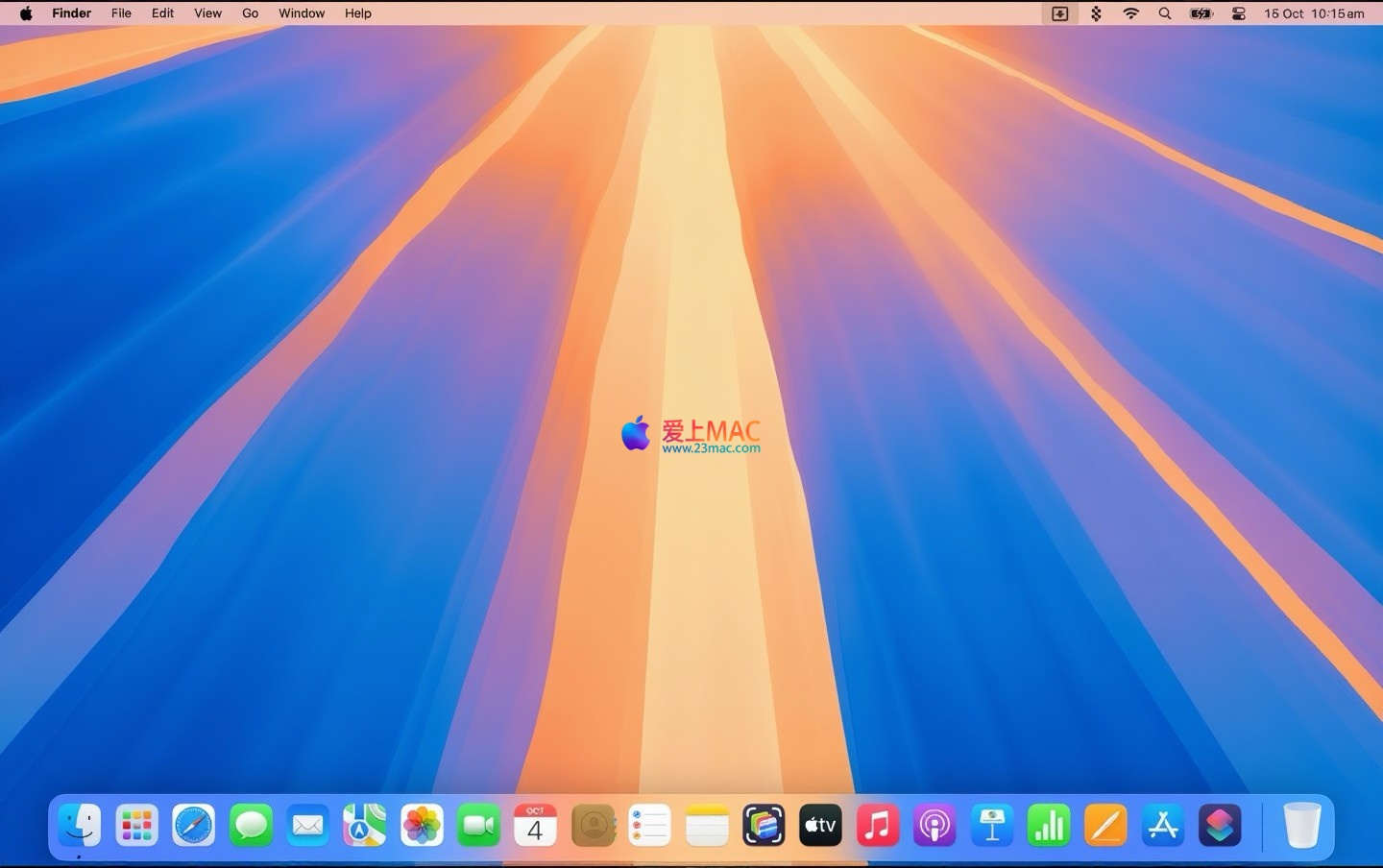Open the Apple TV app
1383x868 pixels.
[820, 826]
